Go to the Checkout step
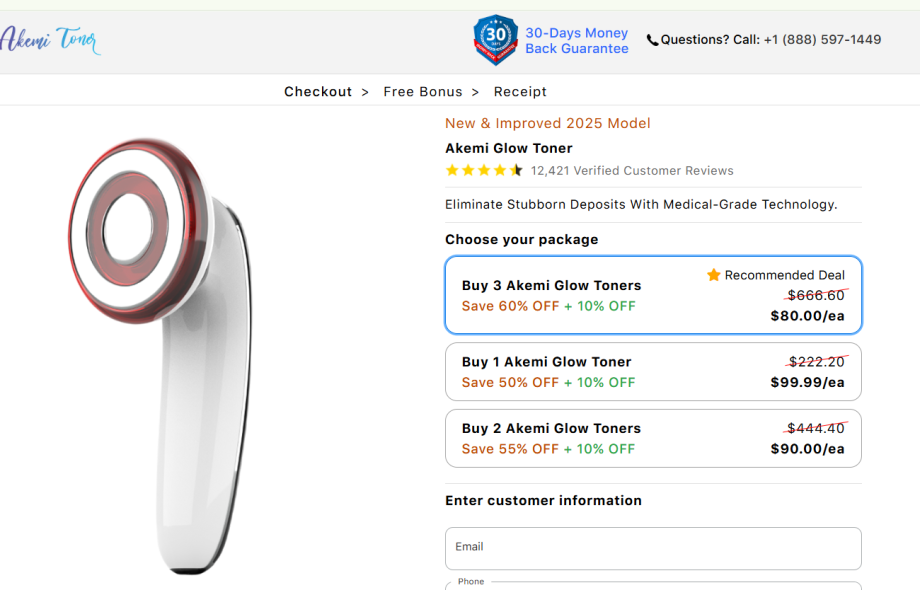 point(318,92)
